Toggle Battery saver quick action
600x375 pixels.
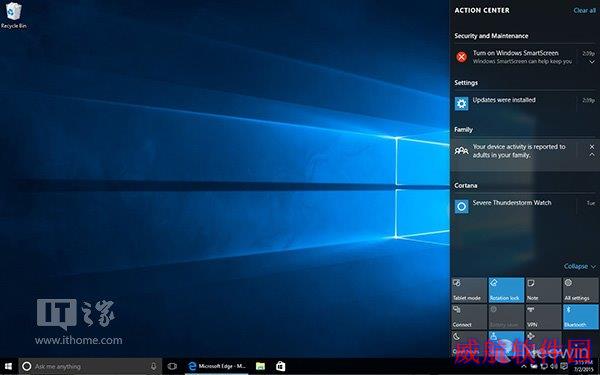pyautogui.click(x=506, y=317)
